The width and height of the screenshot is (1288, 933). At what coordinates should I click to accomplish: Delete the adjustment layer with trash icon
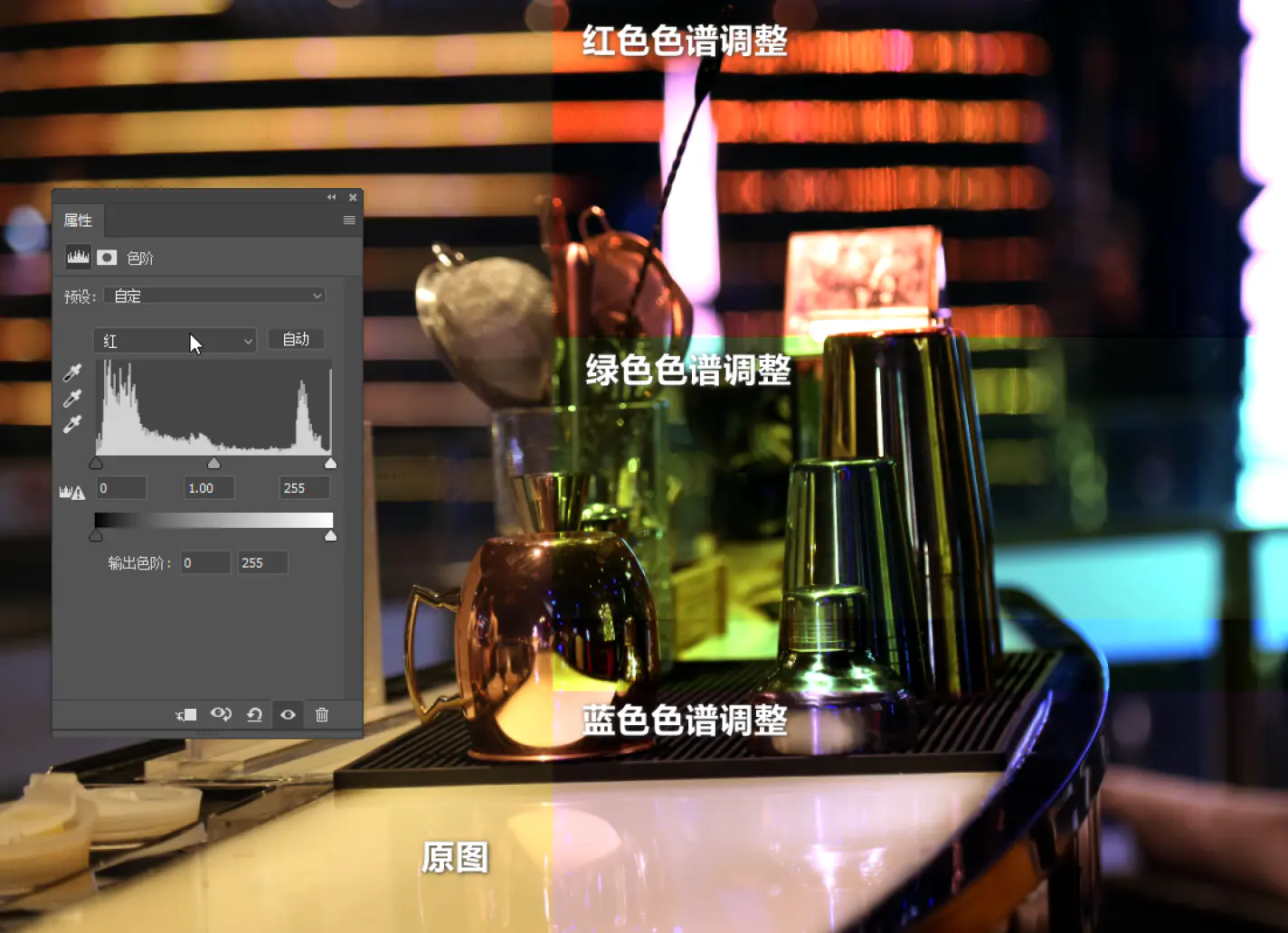coord(322,714)
